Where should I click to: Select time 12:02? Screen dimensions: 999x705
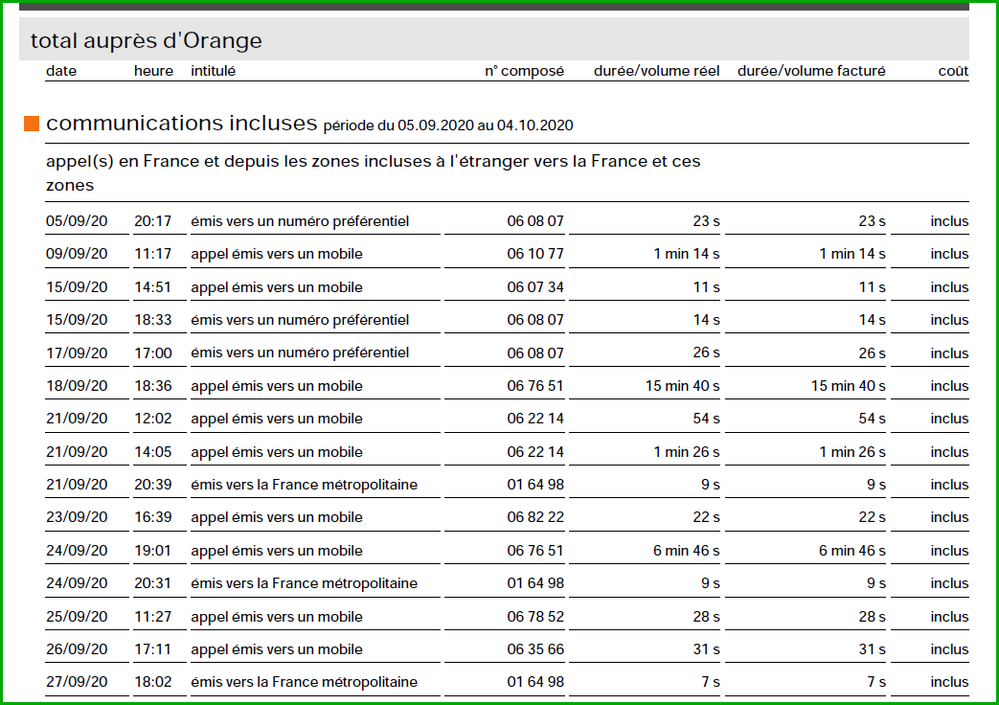153,418
